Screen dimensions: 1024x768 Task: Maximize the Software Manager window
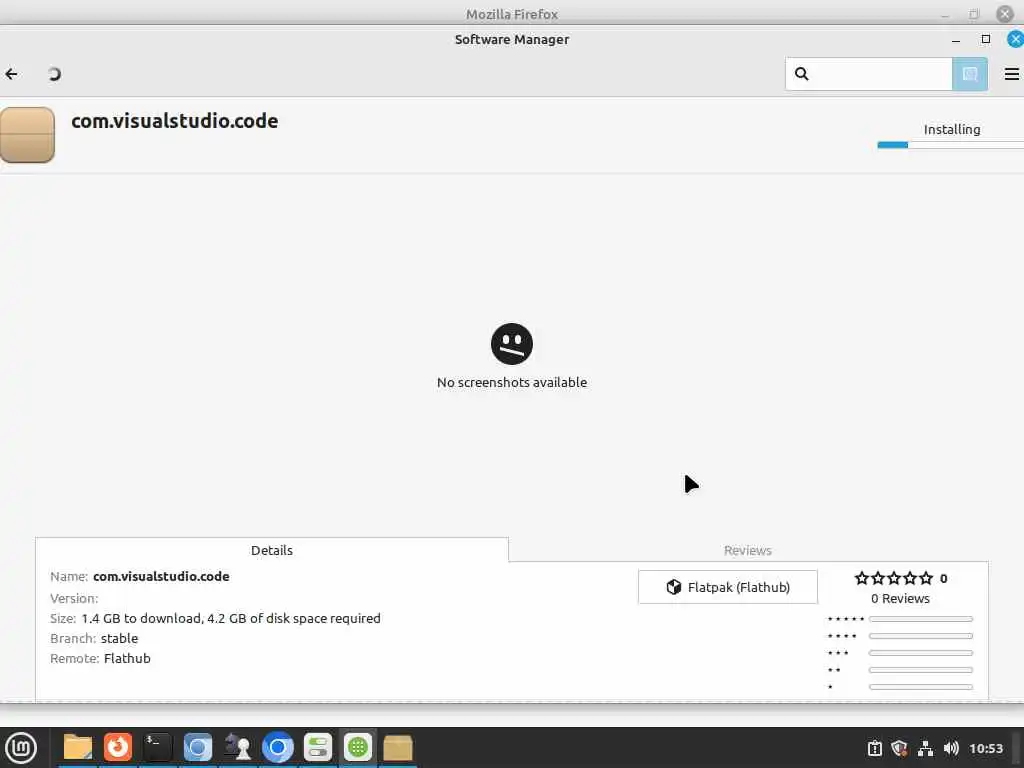click(985, 39)
